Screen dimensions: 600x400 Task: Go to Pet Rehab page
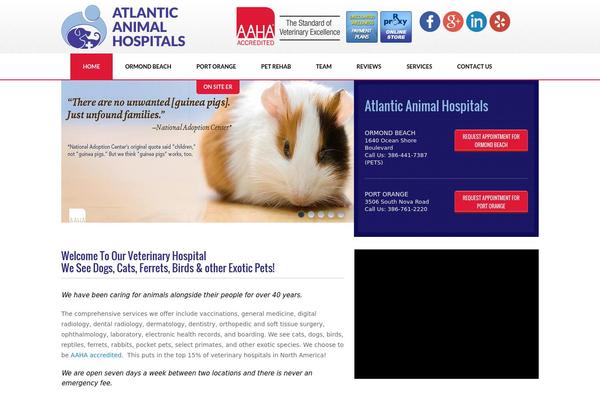click(276, 67)
